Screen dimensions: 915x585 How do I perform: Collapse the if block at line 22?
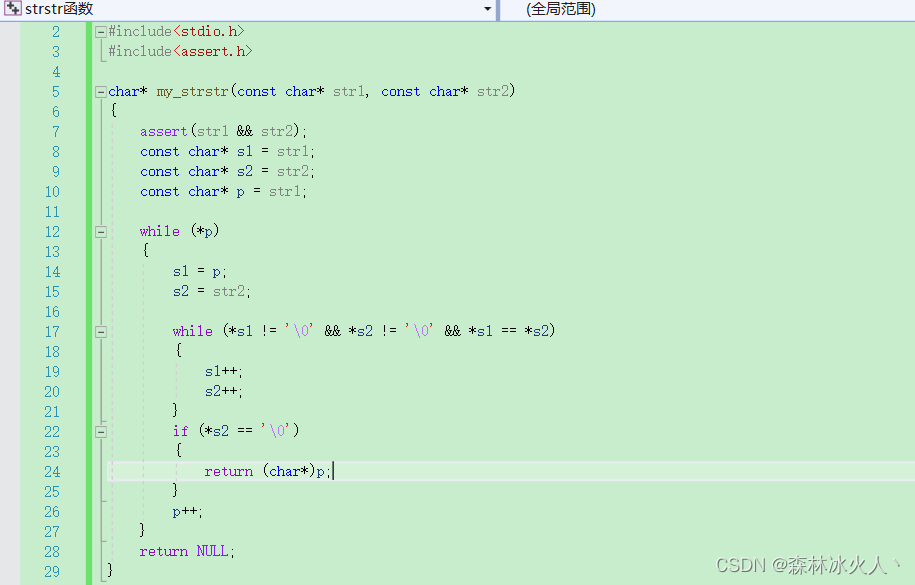pos(101,431)
